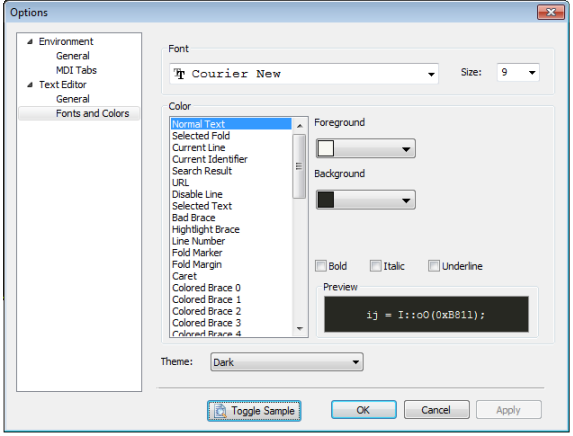Open the Background color dropdown arrow

[406, 200]
